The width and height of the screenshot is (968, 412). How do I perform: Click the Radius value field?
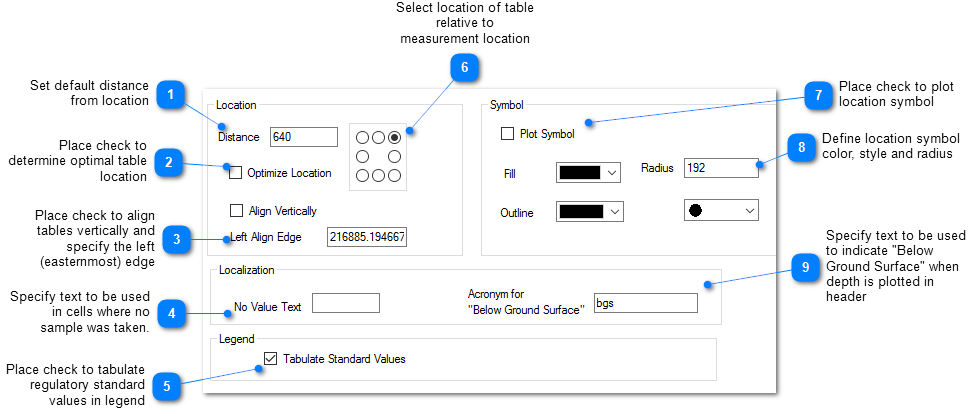tap(720, 167)
